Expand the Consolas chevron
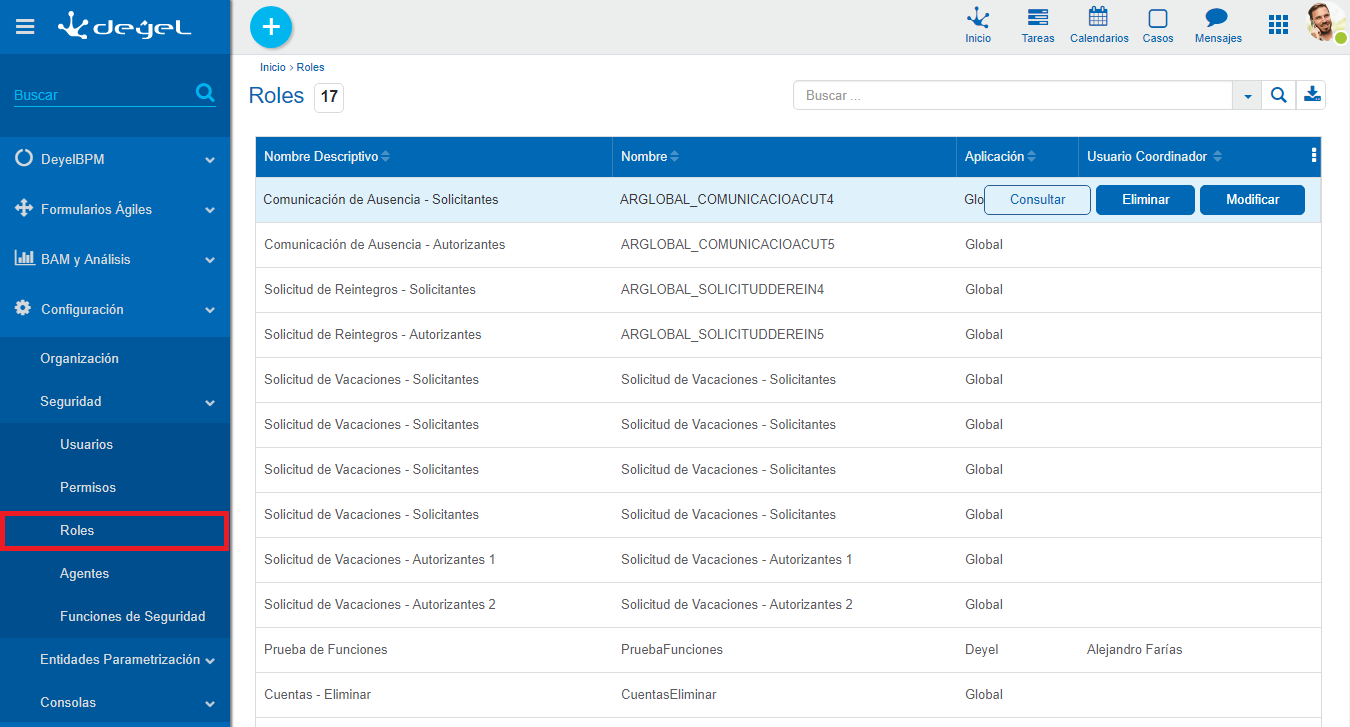This screenshot has height=727, width=1350. coord(210,703)
